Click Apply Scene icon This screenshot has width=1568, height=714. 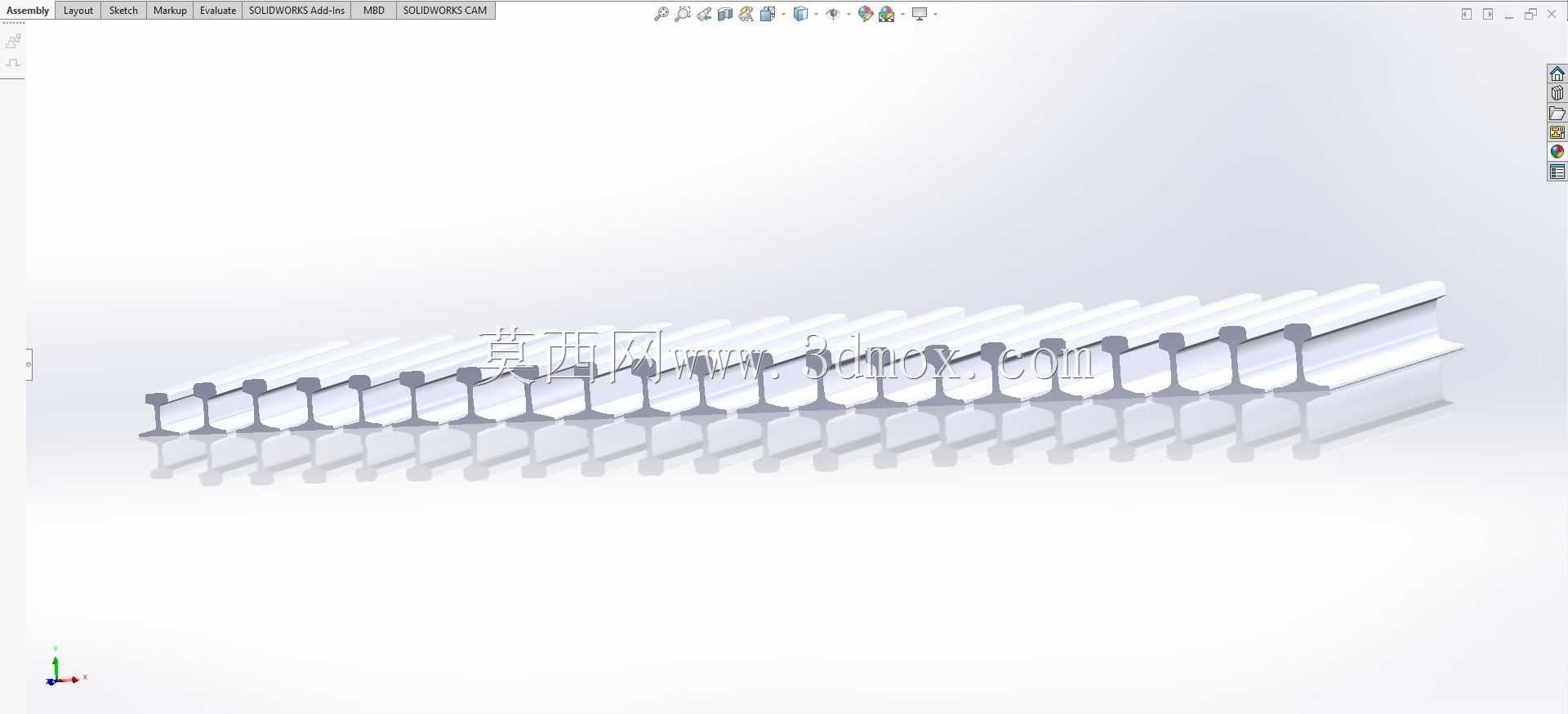pos(887,14)
